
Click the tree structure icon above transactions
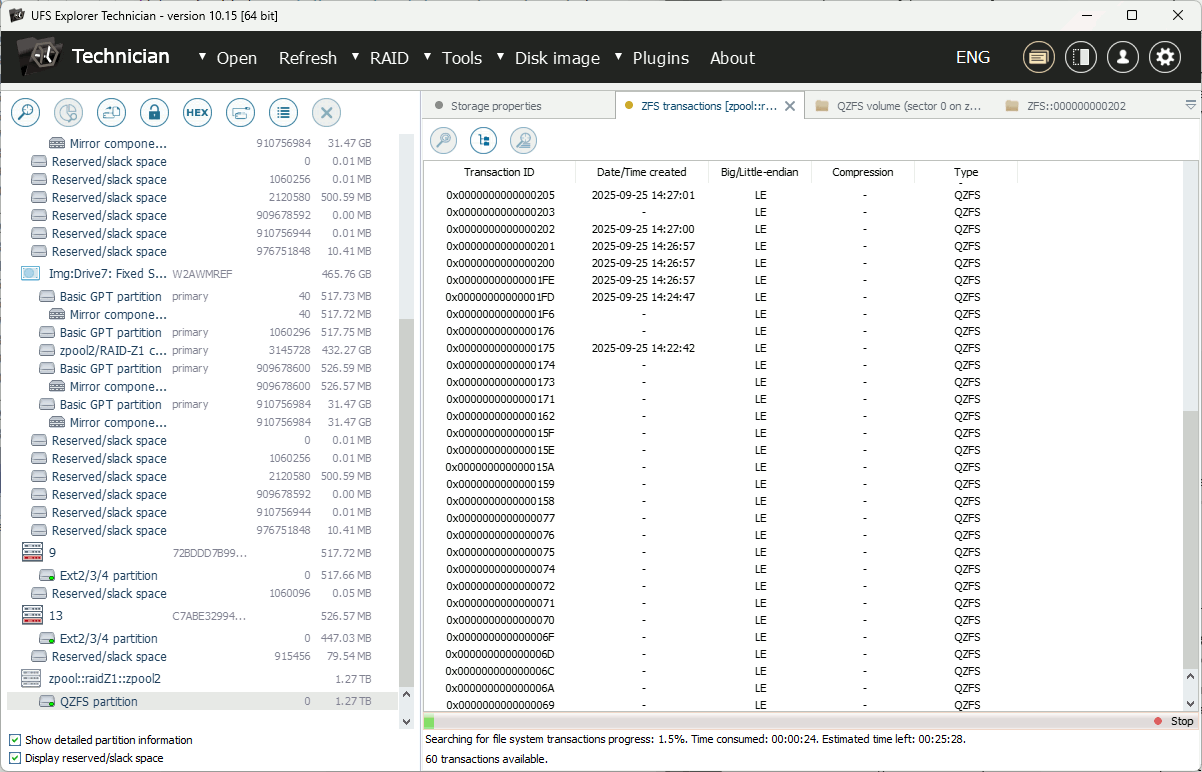pos(483,140)
